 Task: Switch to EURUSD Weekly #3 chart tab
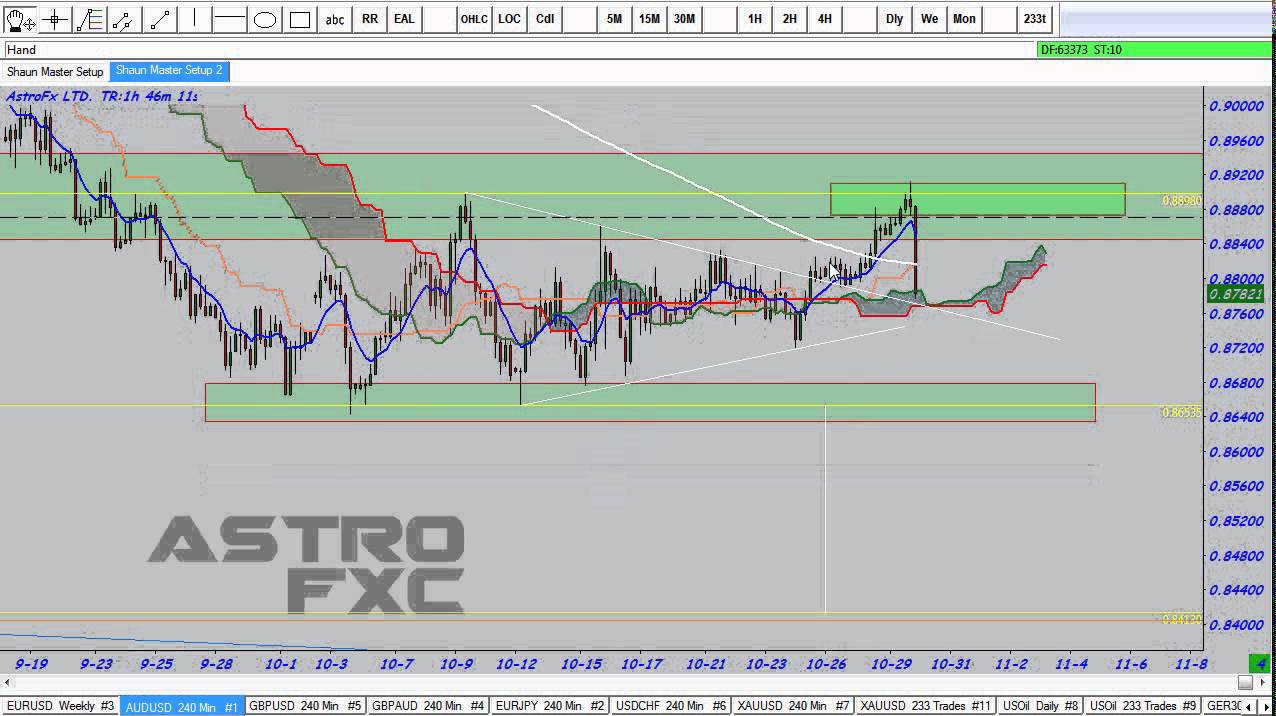point(60,706)
